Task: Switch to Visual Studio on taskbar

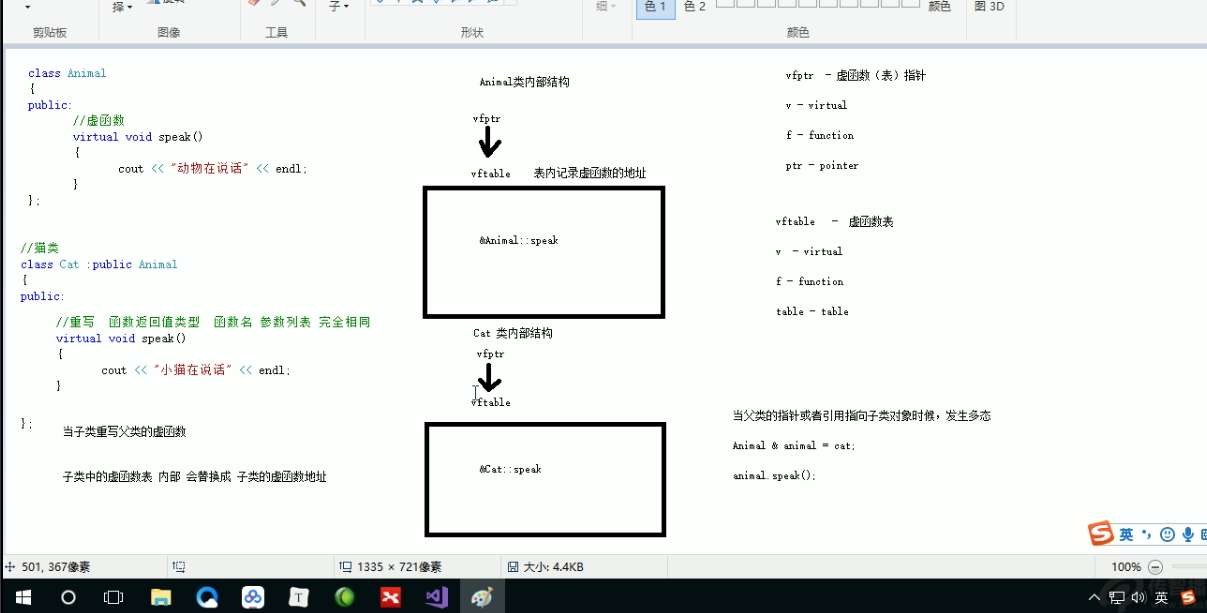Action: (x=437, y=597)
